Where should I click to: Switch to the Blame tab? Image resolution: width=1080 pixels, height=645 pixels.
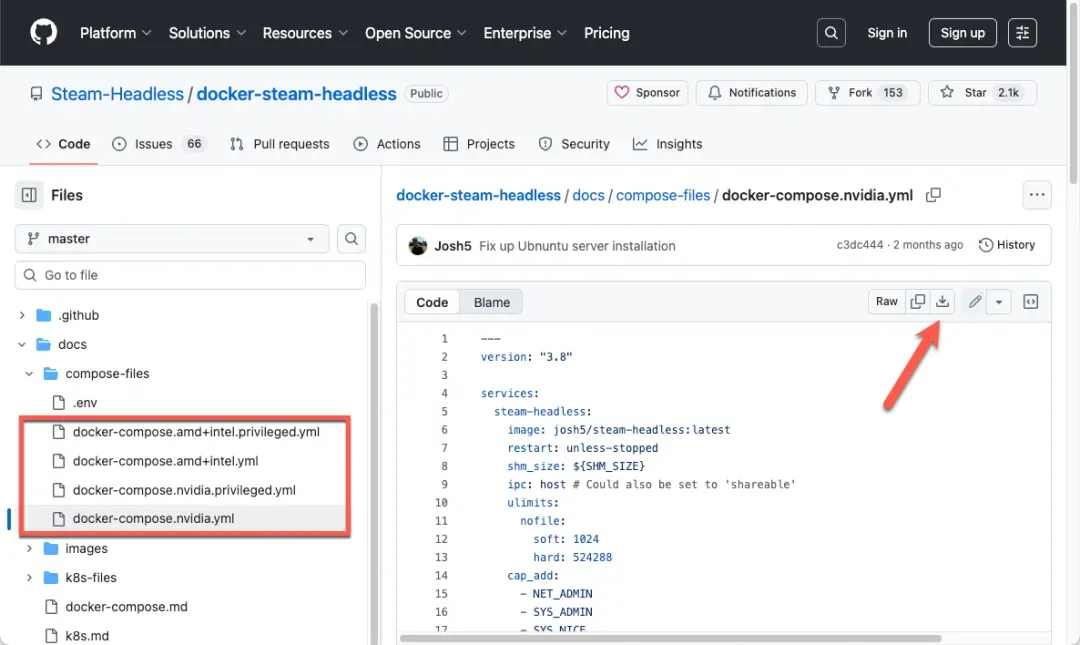(491, 301)
